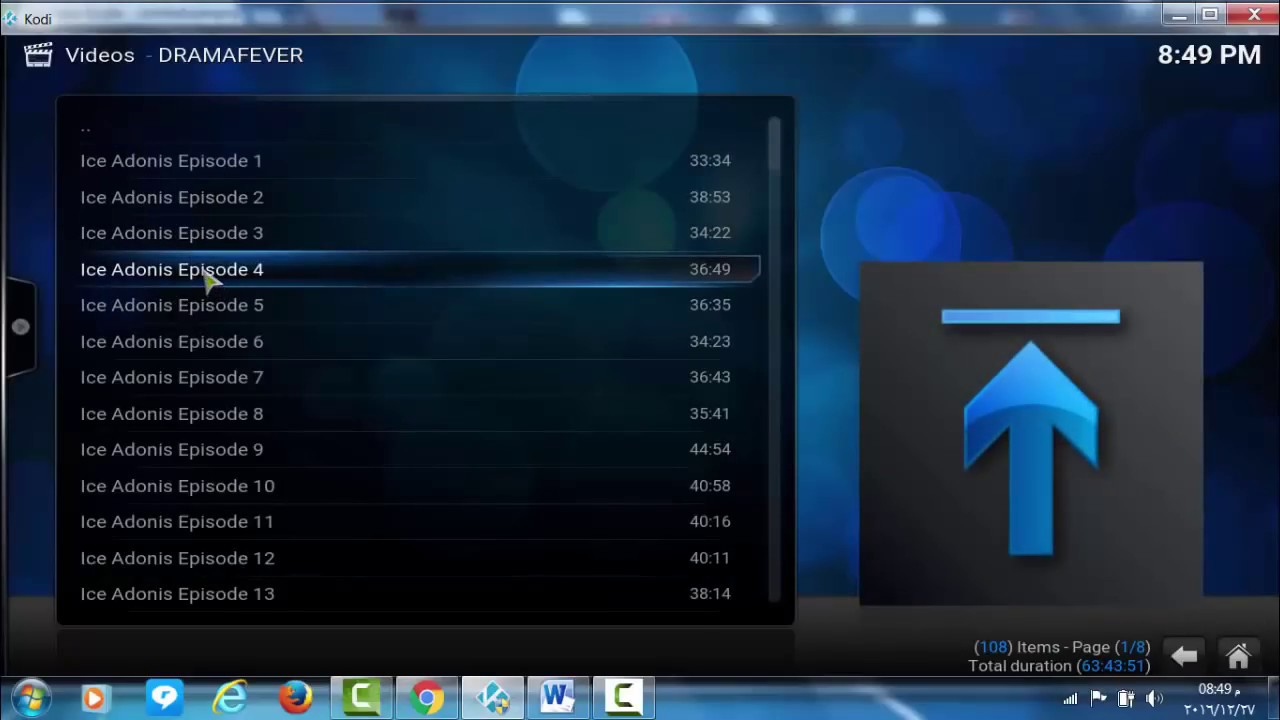1280x720 pixels.
Task: Expand the left slide-out side panel arrow
Action: [20, 326]
